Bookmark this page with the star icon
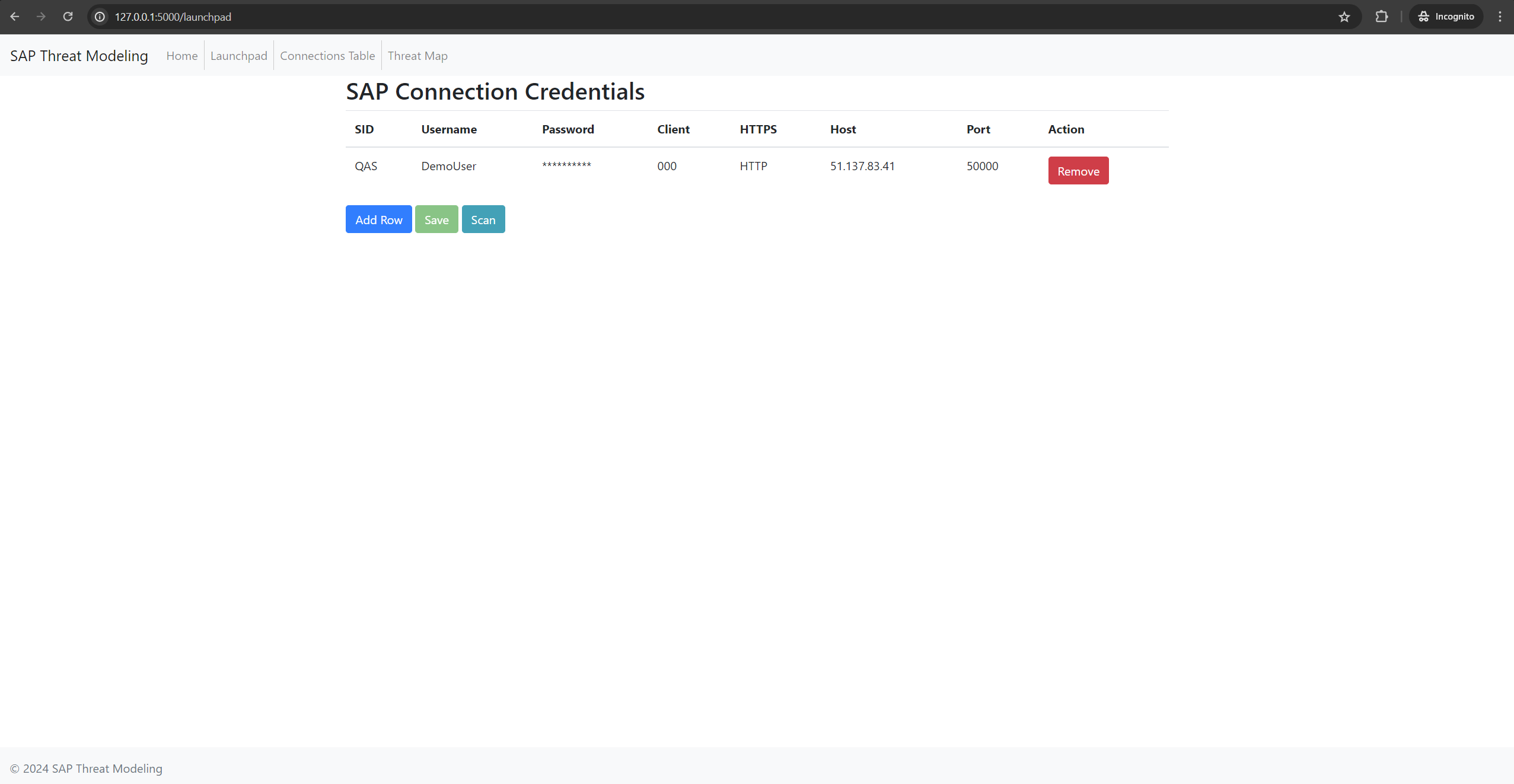1514x784 pixels. pos(1344,17)
